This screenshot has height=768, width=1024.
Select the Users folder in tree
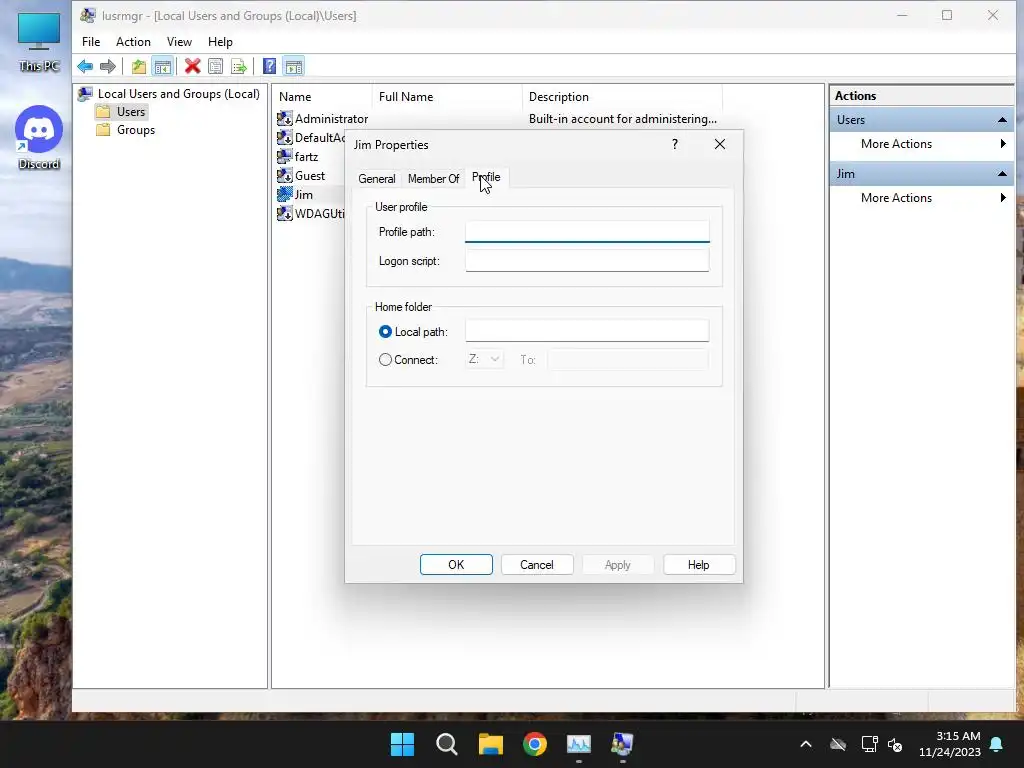pos(121,112)
